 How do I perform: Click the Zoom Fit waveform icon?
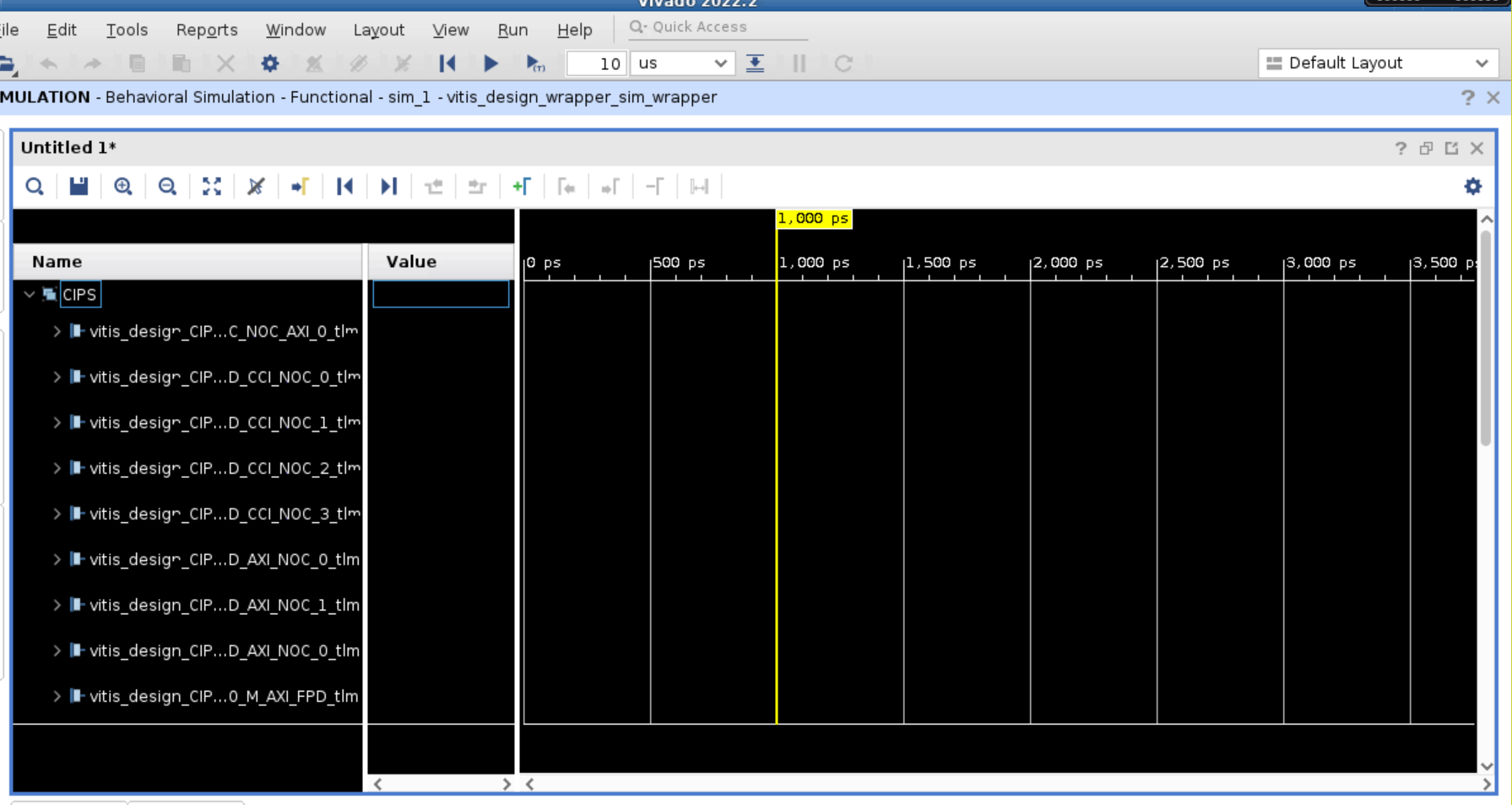pyautogui.click(x=212, y=187)
